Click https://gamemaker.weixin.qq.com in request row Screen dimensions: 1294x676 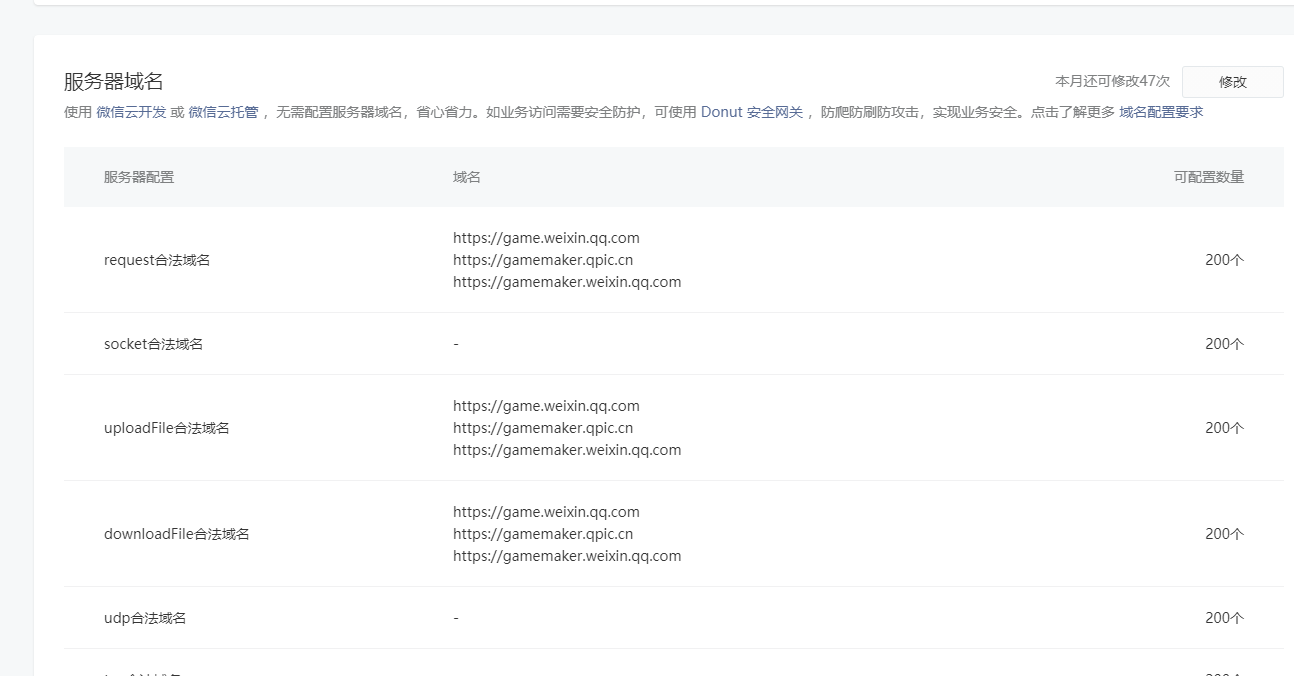567,282
